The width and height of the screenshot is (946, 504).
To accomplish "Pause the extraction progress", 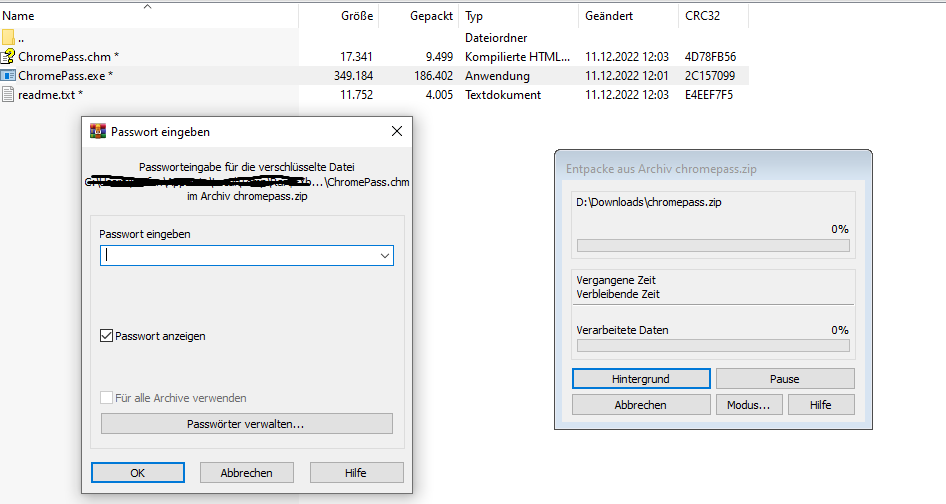I will click(x=785, y=379).
